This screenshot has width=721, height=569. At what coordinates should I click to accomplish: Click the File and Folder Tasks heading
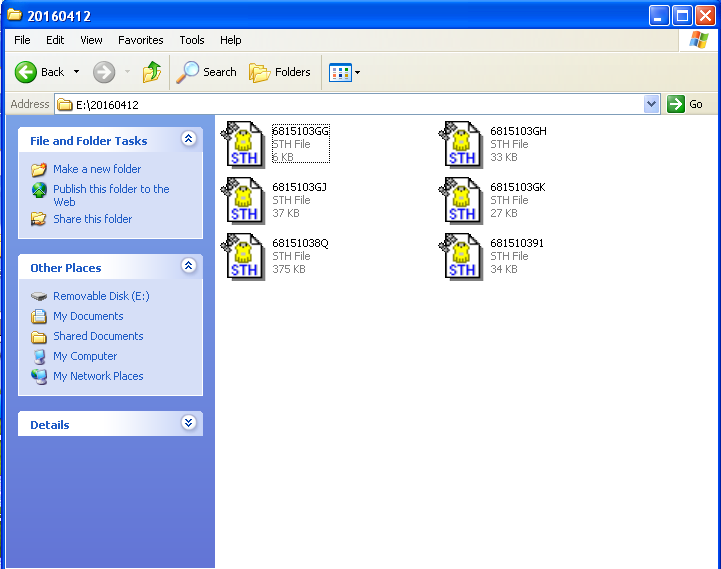click(x=89, y=141)
